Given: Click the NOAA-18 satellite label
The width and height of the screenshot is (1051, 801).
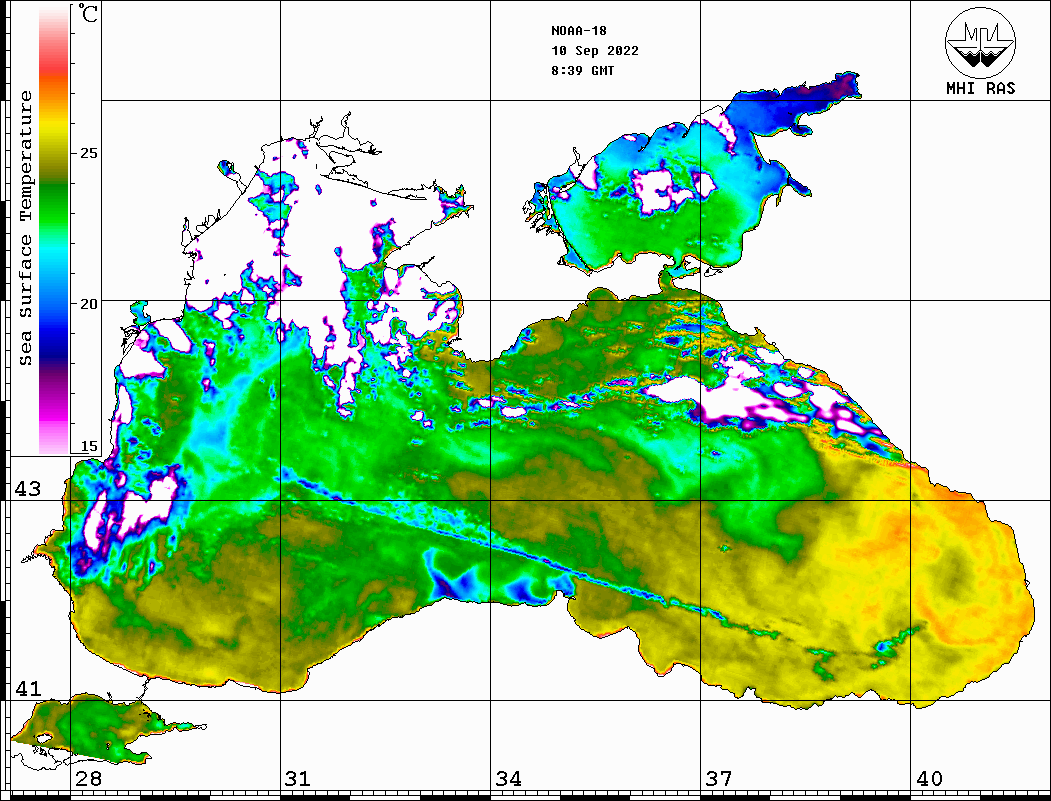Looking at the screenshot, I should click(579, 31).
